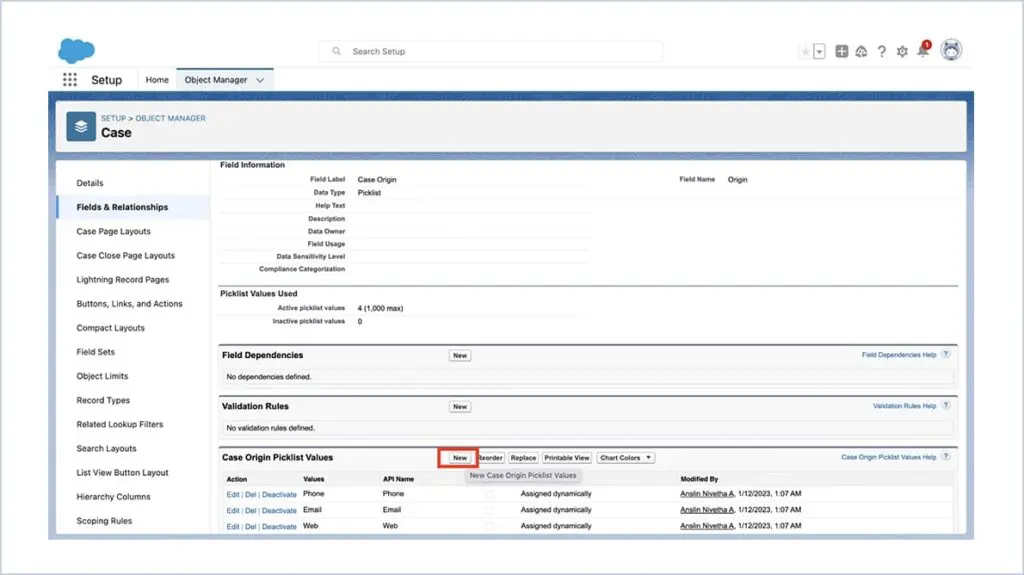Toggle the default checkbox in Phone row
Viewport: 1024px width, 575px height.
tap(489, 495)
